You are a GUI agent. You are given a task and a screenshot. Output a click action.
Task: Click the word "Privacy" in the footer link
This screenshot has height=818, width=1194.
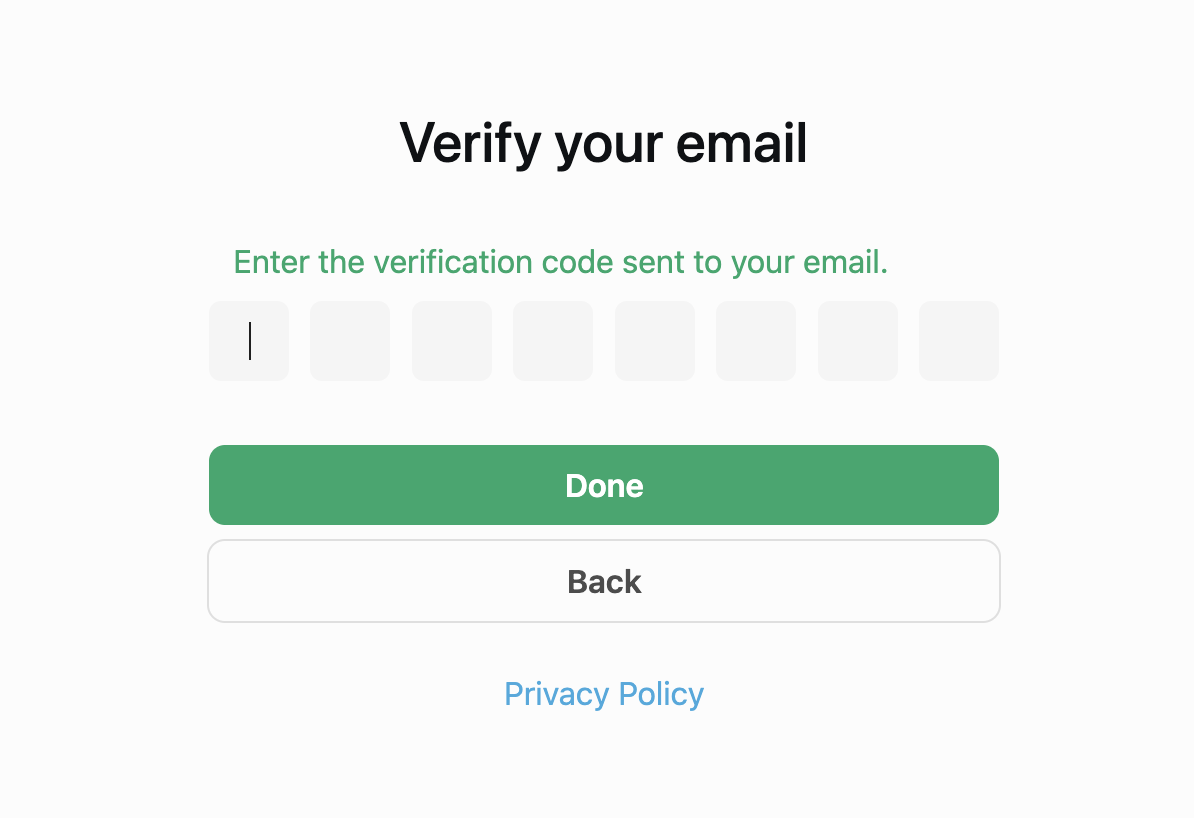(x=556, y=694)
